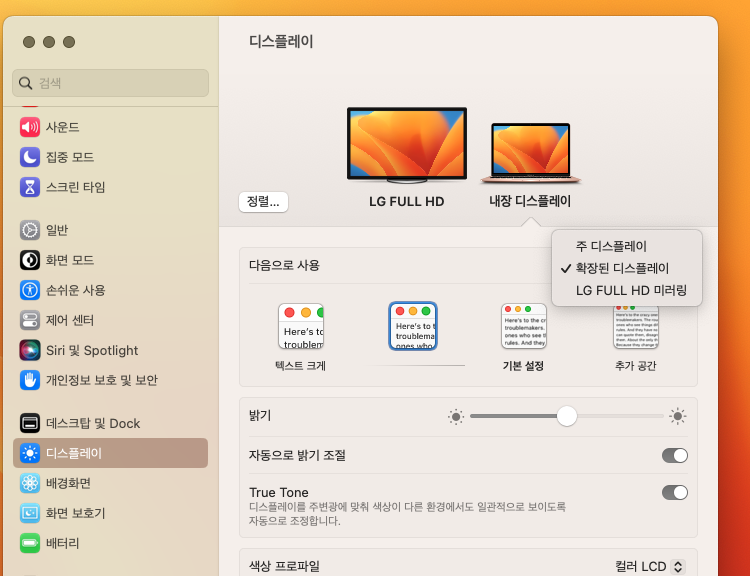Image resolution: width=750 pixels, height=576 pixels.
Task: Open the 개인정보 보호 및 보안 hand icon
Action: pyautogui.click(x=30, y=380)
